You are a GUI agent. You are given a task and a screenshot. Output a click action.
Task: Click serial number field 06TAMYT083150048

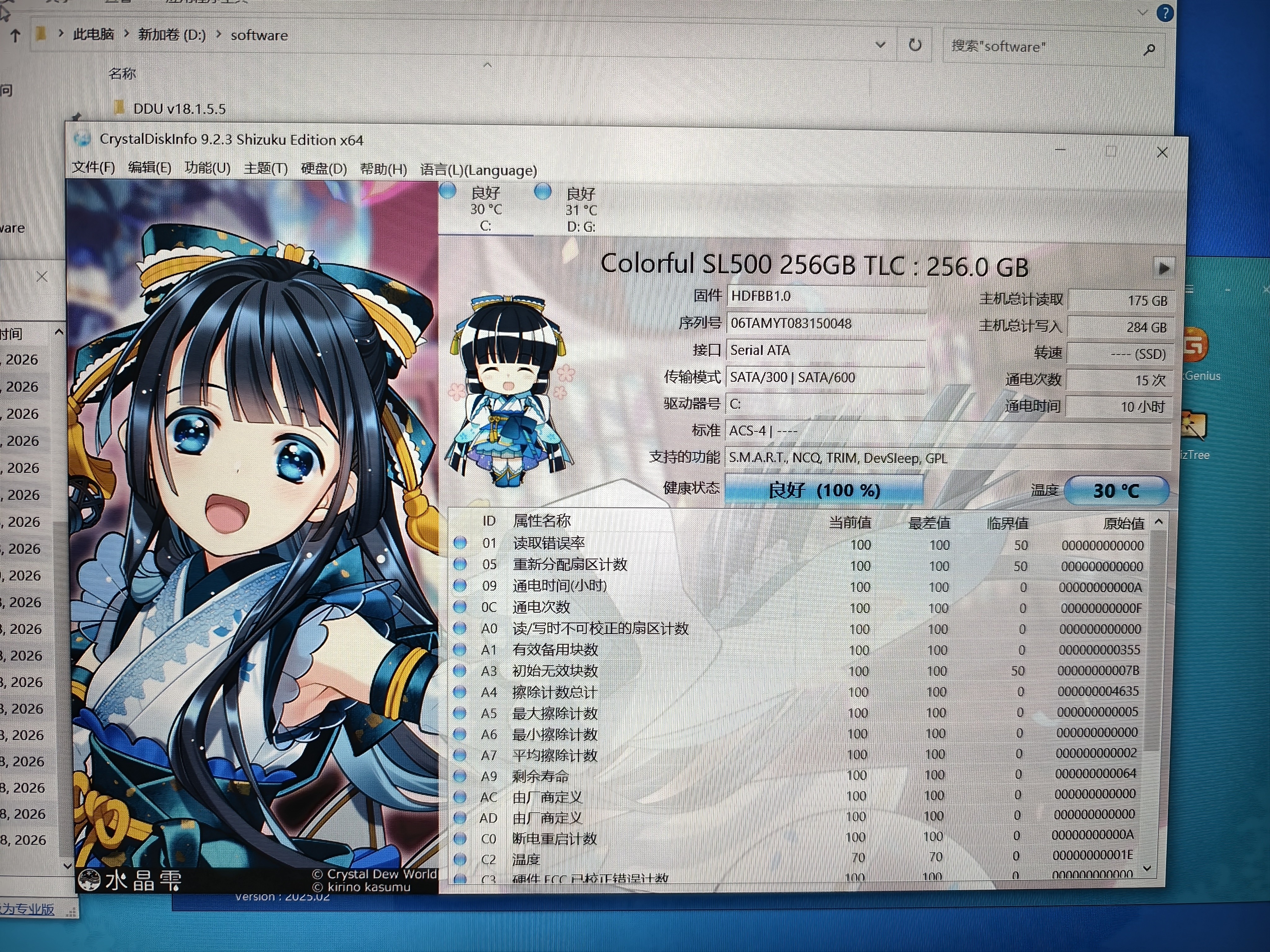tap(826, 323)
